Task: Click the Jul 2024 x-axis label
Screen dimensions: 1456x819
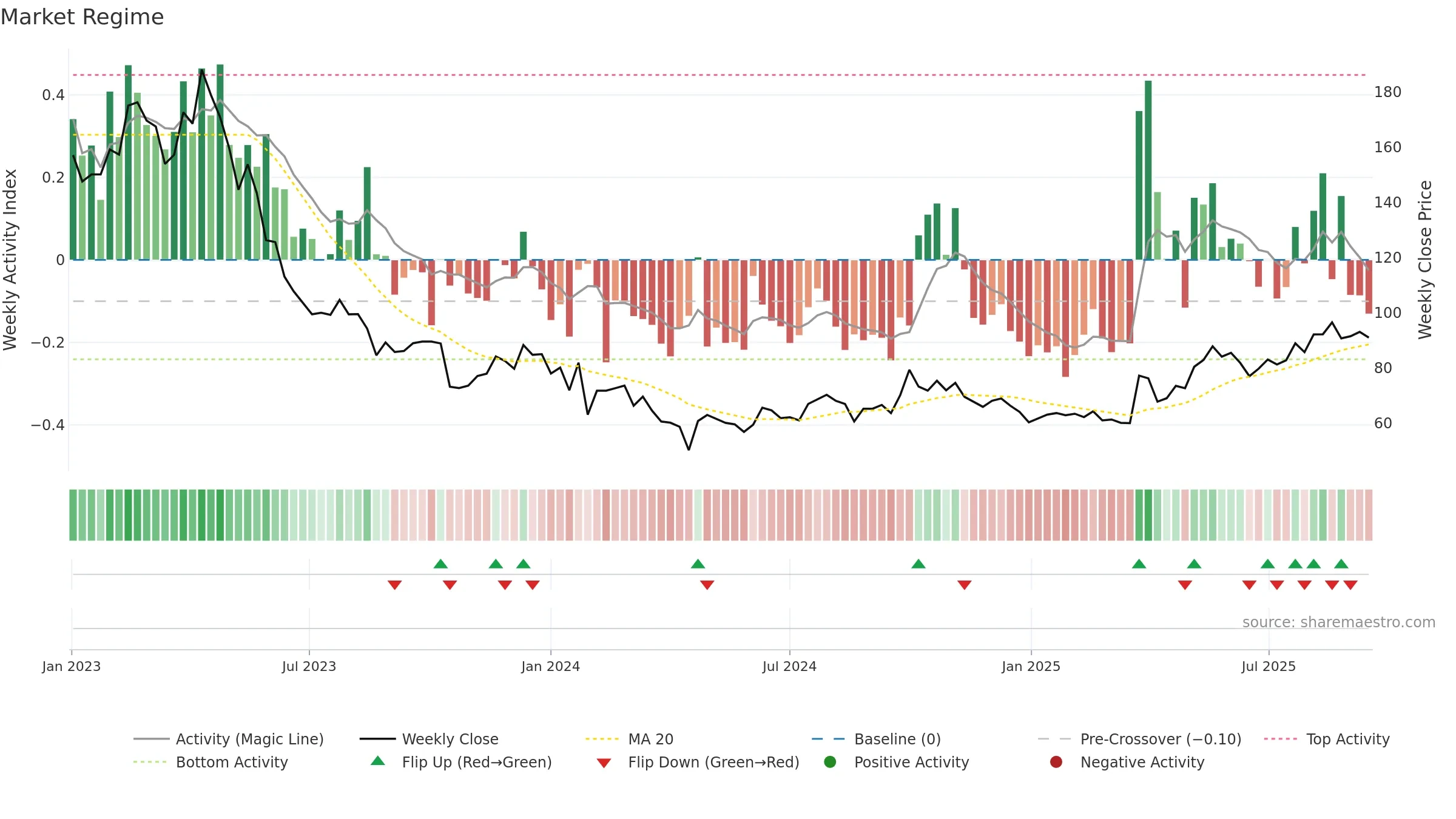Action: point(789,666)
